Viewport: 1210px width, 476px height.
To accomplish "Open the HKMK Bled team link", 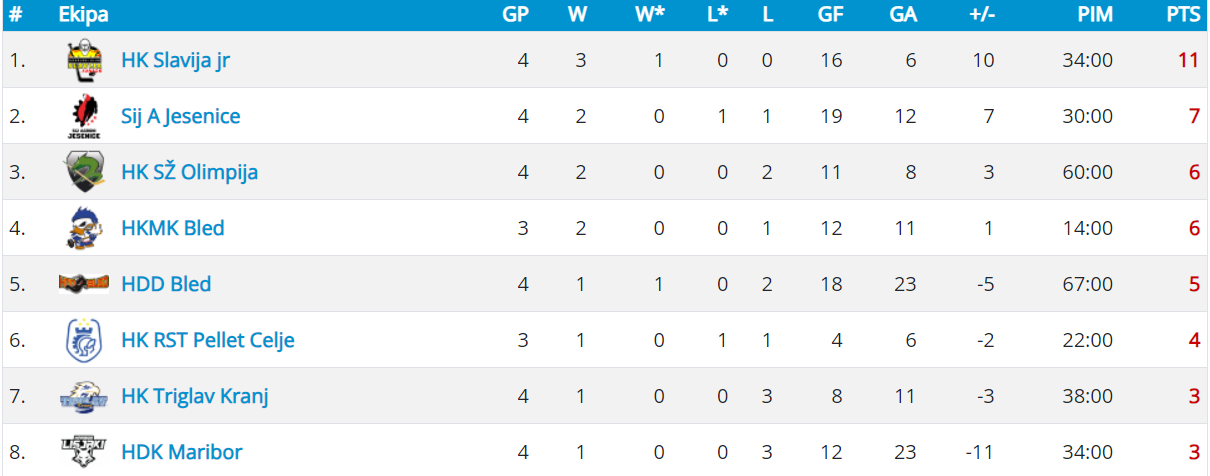I will coord(173,228).
